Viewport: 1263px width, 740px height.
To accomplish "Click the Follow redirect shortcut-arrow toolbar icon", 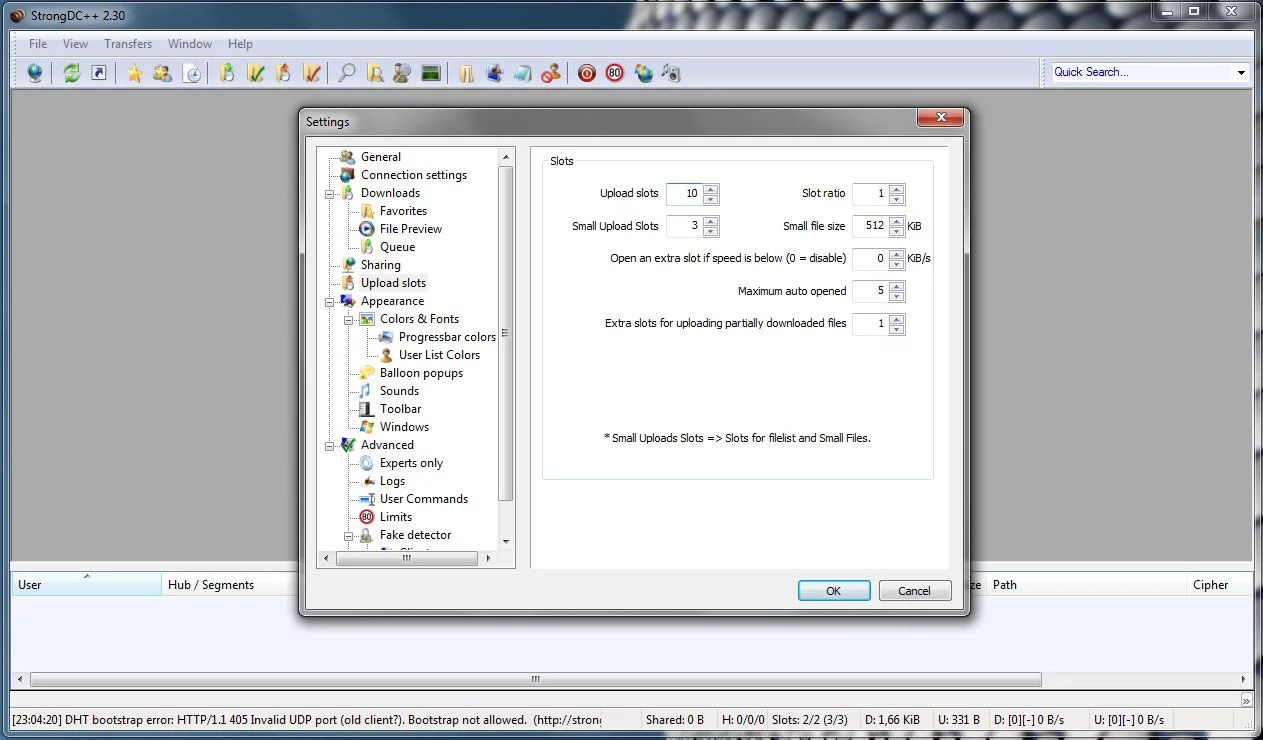I will click(x=99, y=73).
